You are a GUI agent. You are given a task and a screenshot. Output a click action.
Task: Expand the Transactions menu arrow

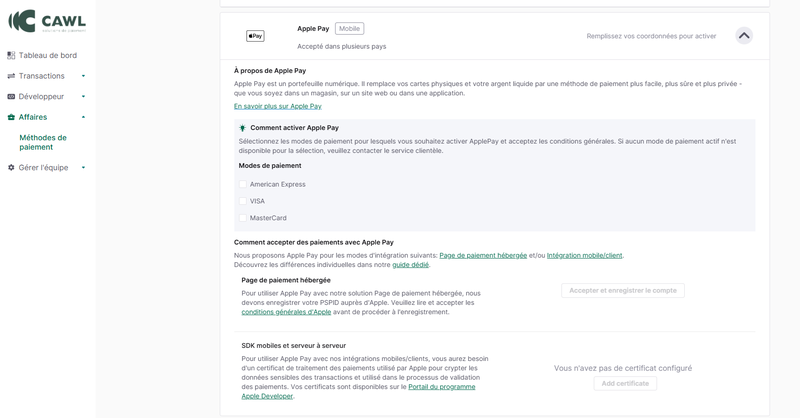(x=83, y=76)
